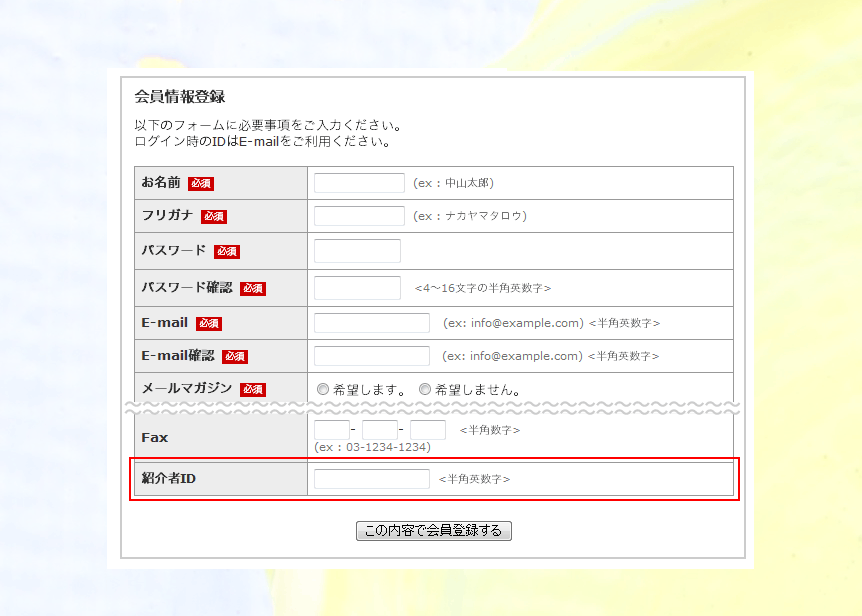Click the 紹介者ID label

(169, 479)
